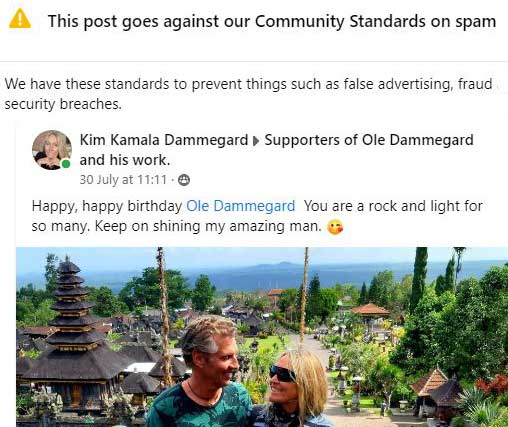
Task: Click the arrow between author and group
Action: pos(256,141)
